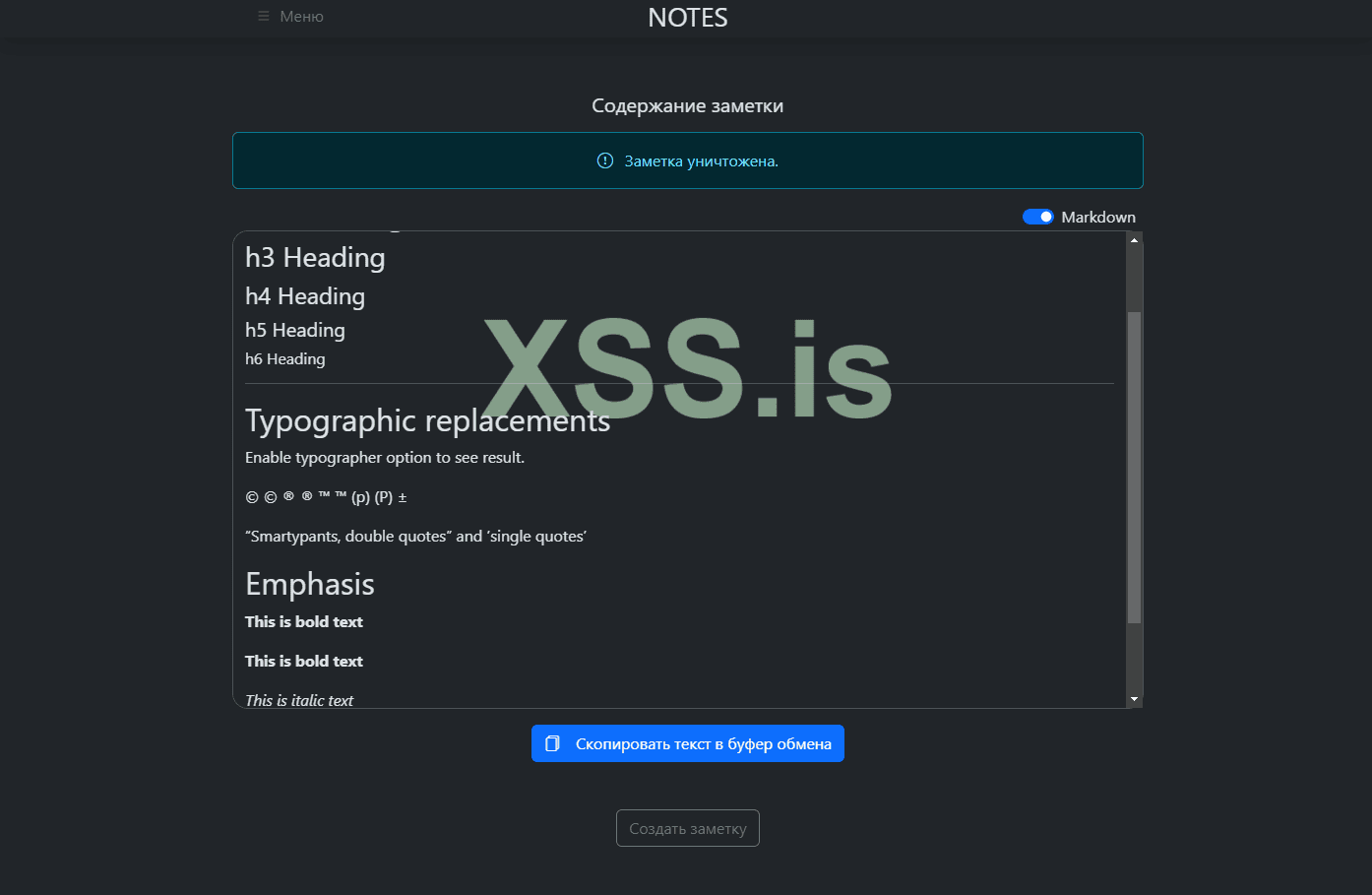Click 'Enable typographer option to see result.'

[x=385, y=458]
